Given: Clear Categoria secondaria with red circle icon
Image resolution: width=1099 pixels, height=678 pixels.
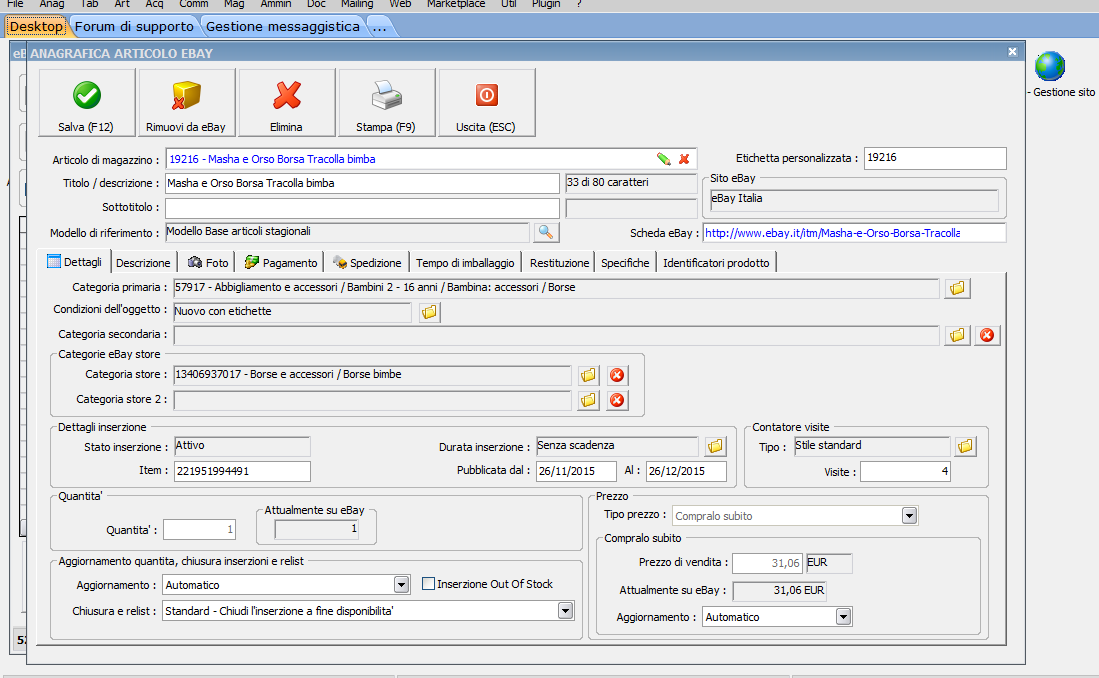Looking at the screenshot, I should point(987,335).
